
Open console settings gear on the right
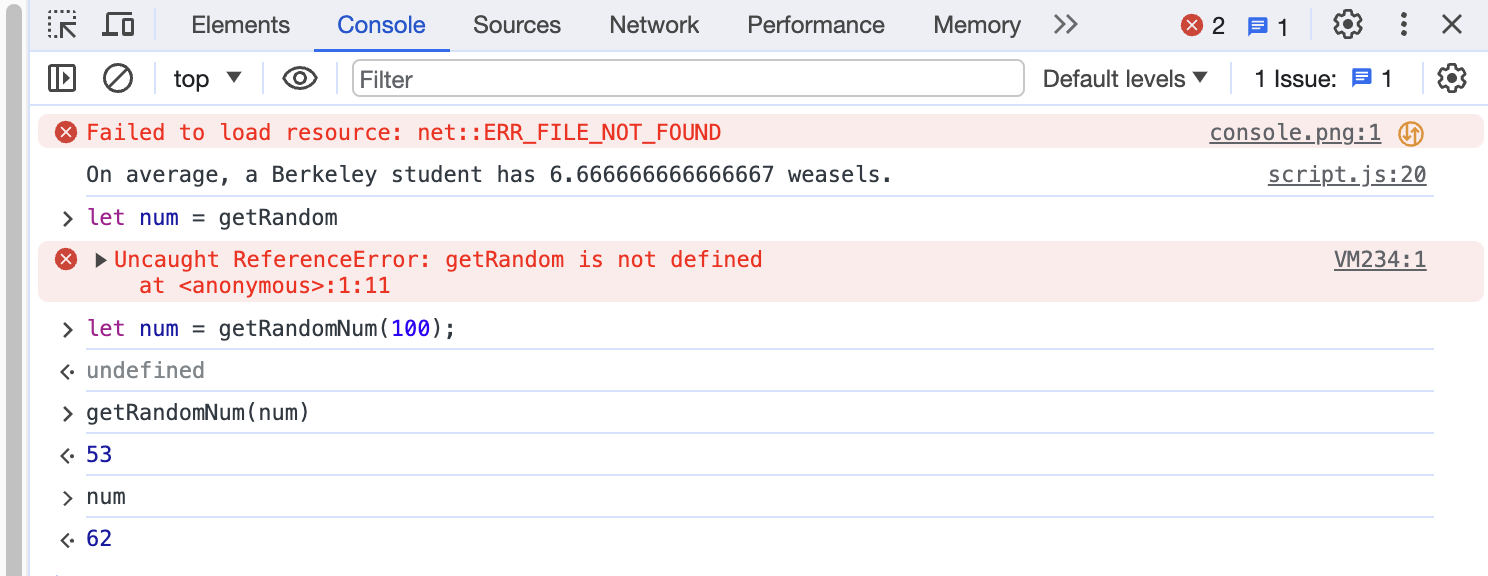tap(1451, 78)
